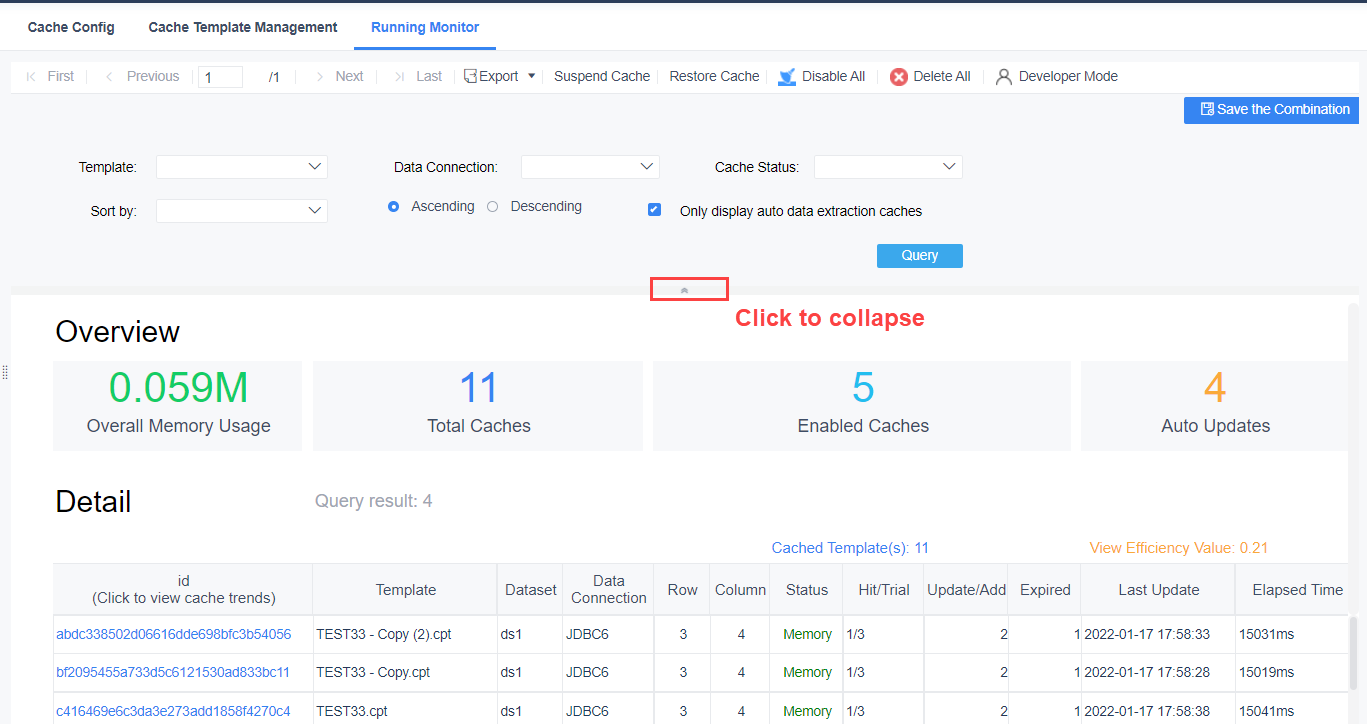Open the Cache Config tab
Viewport: 1367px width, 724px height.
coord(71,27)
